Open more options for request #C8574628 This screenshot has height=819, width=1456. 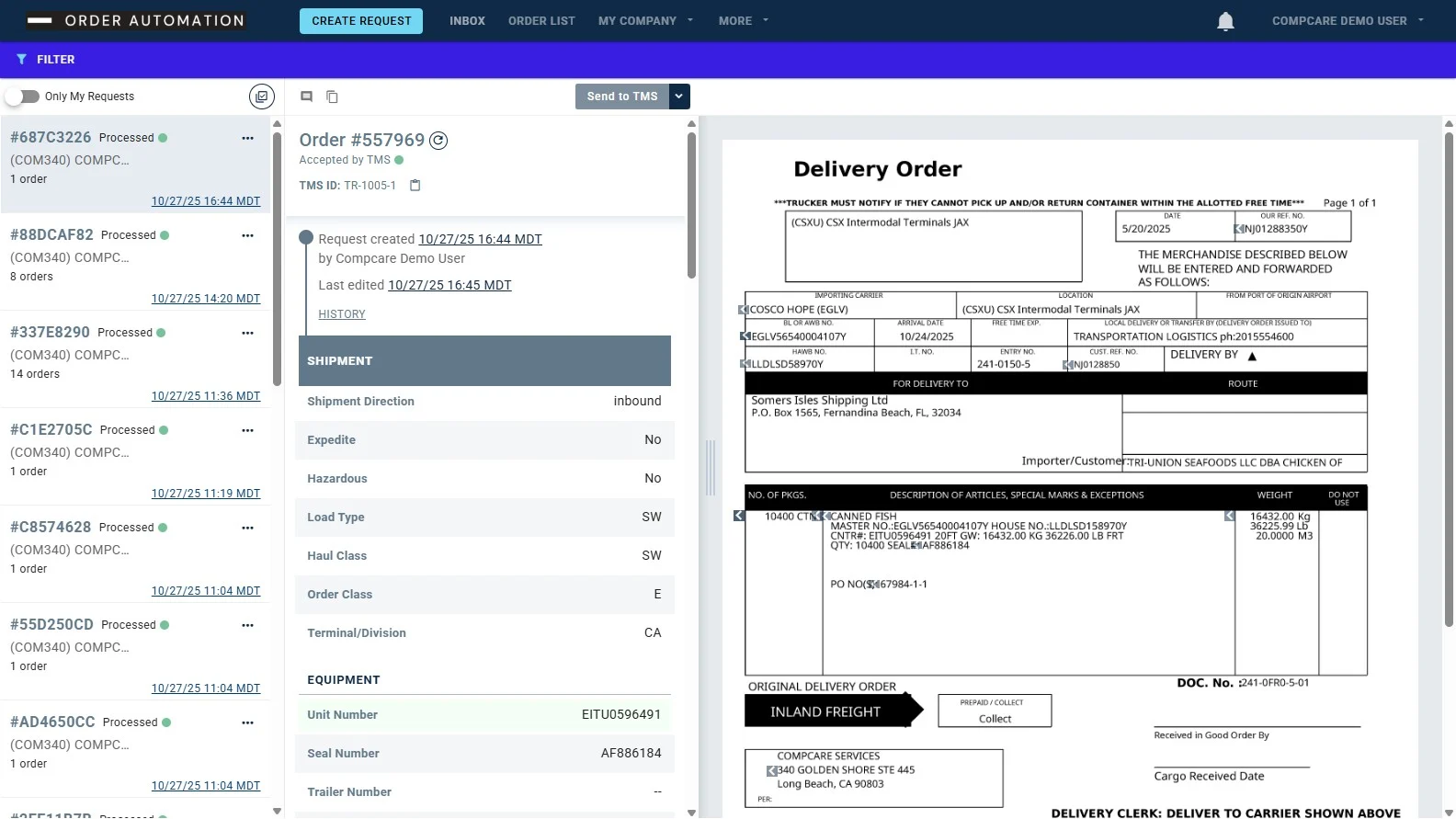coord(247,528)
